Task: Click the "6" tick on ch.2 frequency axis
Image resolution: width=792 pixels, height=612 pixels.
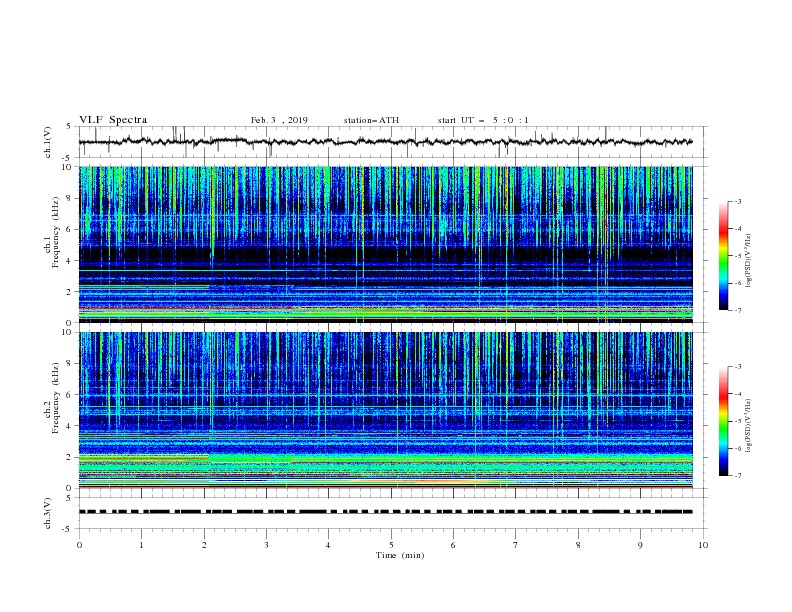Action: pos(70,395)
